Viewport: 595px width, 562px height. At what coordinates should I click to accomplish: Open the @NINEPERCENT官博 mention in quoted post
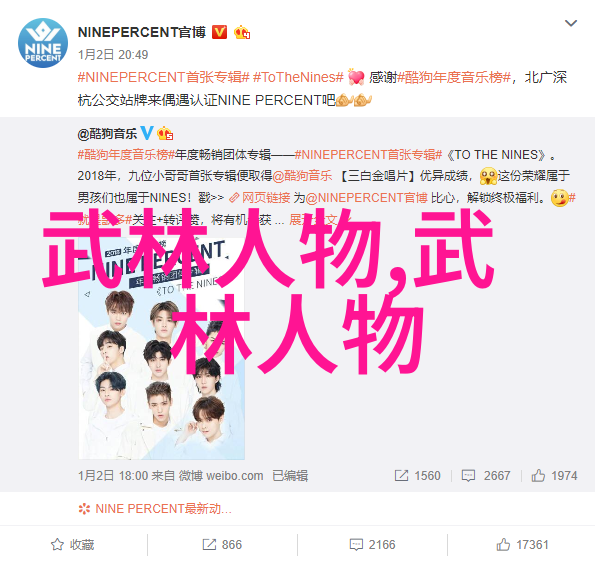(367, 198)
